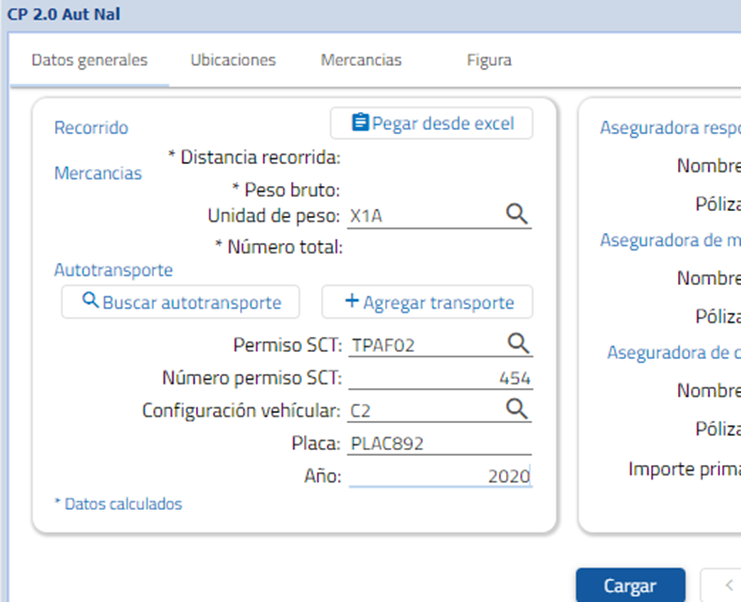This screenshot has width=741, height=602.
Task: Switch to the Ubicaciones tab
Action: point(233,60)
